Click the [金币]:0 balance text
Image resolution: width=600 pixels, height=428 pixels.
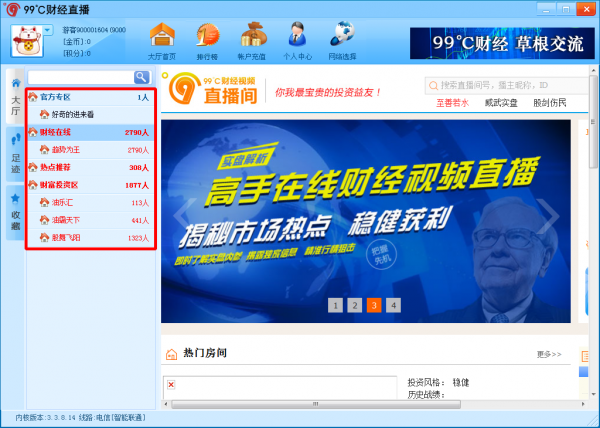[x=77, y=41]
